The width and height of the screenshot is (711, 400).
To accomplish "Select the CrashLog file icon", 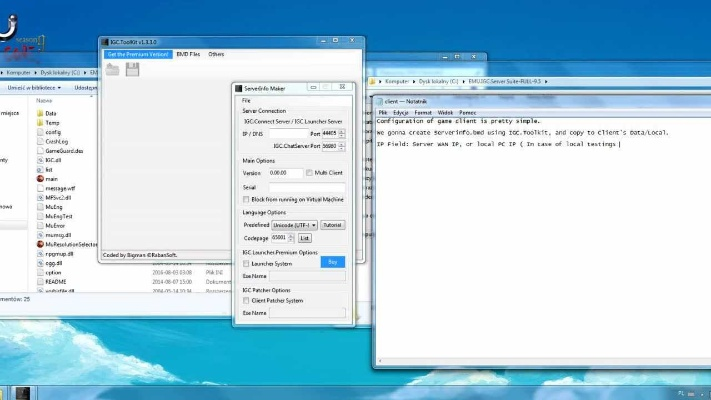I will pyautogui.click(x=40, y=141).
